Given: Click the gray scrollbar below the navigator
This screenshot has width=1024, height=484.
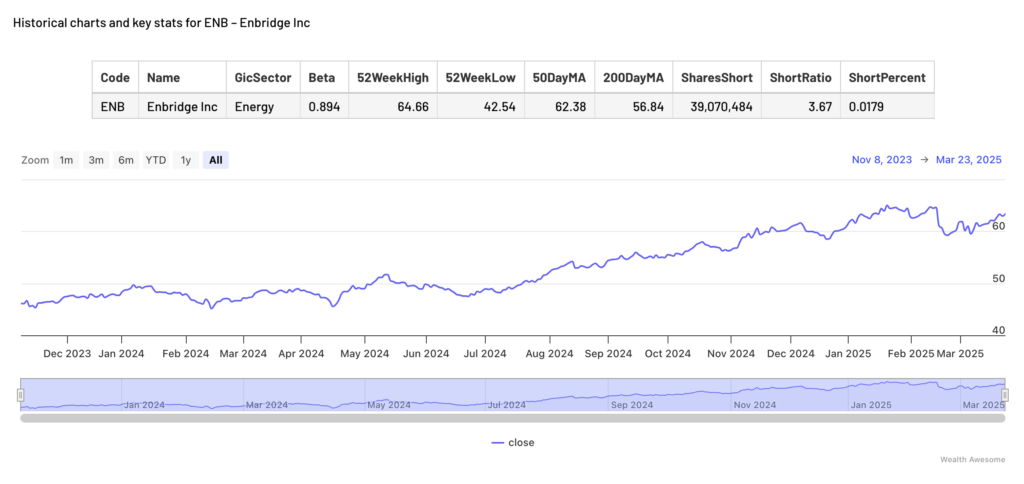Looking at the screenshot, I should click(512, 417).
